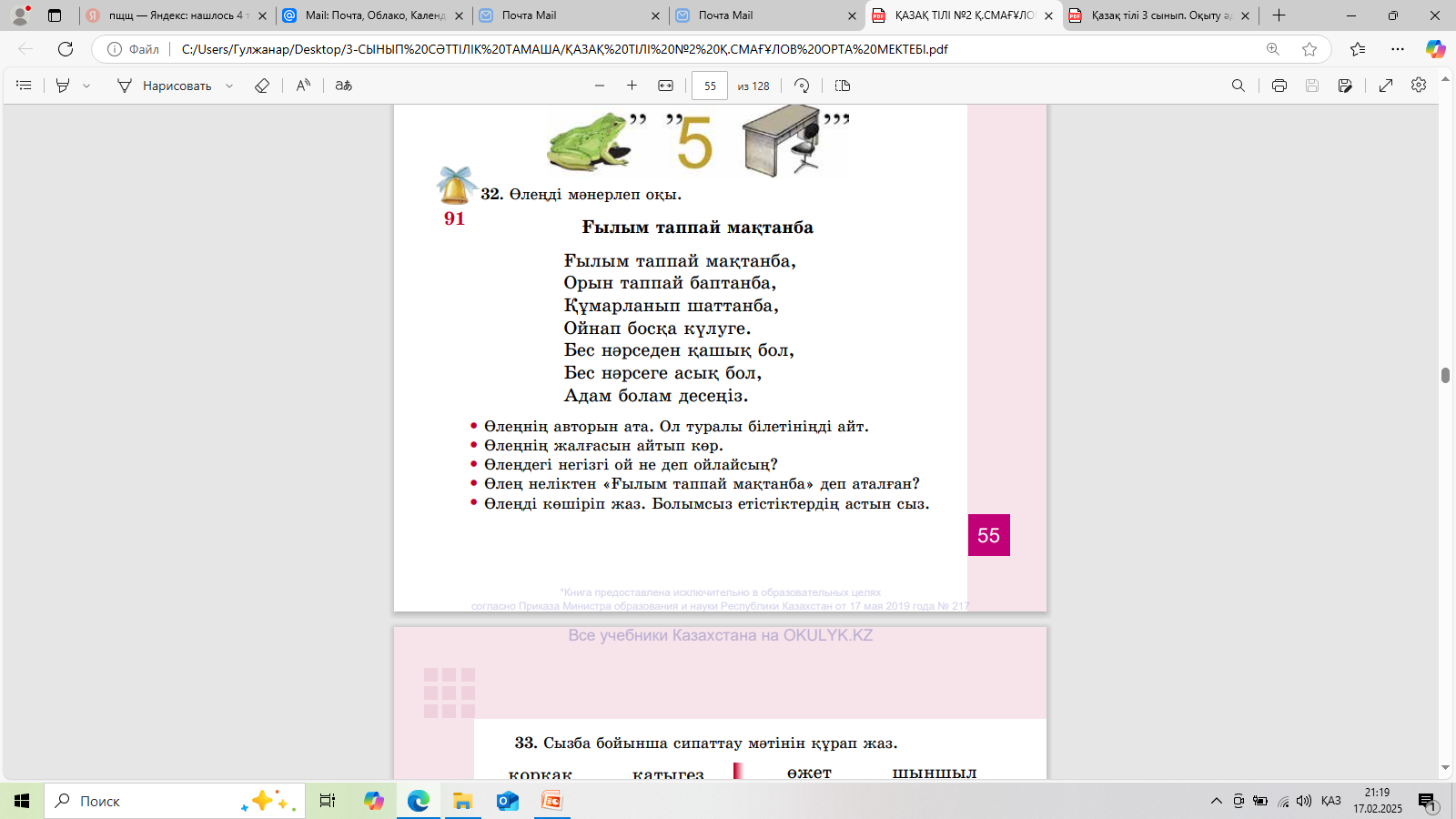Zoom out with the minus button

[600, 86]
